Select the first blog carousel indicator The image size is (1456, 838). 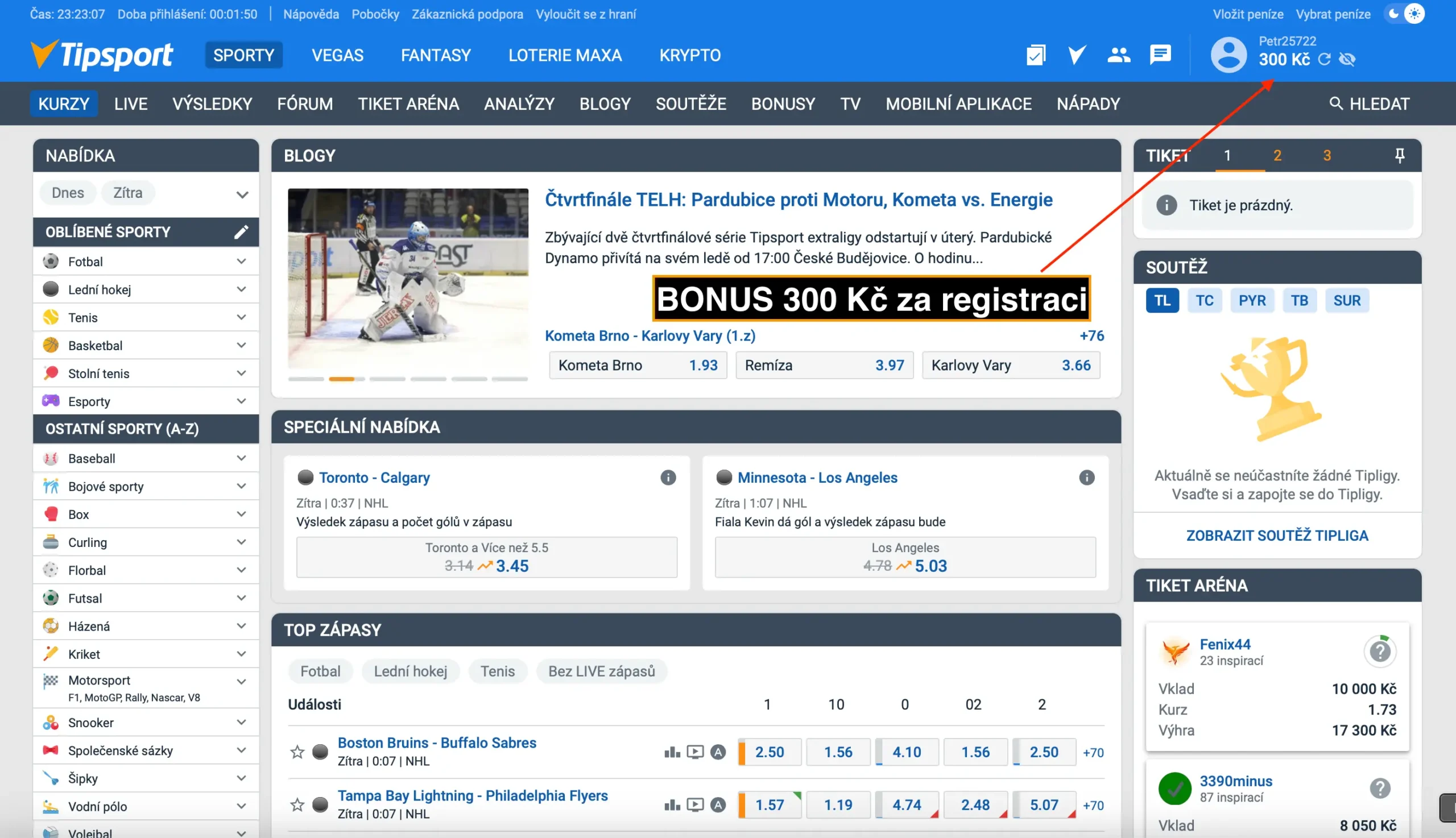point(306,379)
